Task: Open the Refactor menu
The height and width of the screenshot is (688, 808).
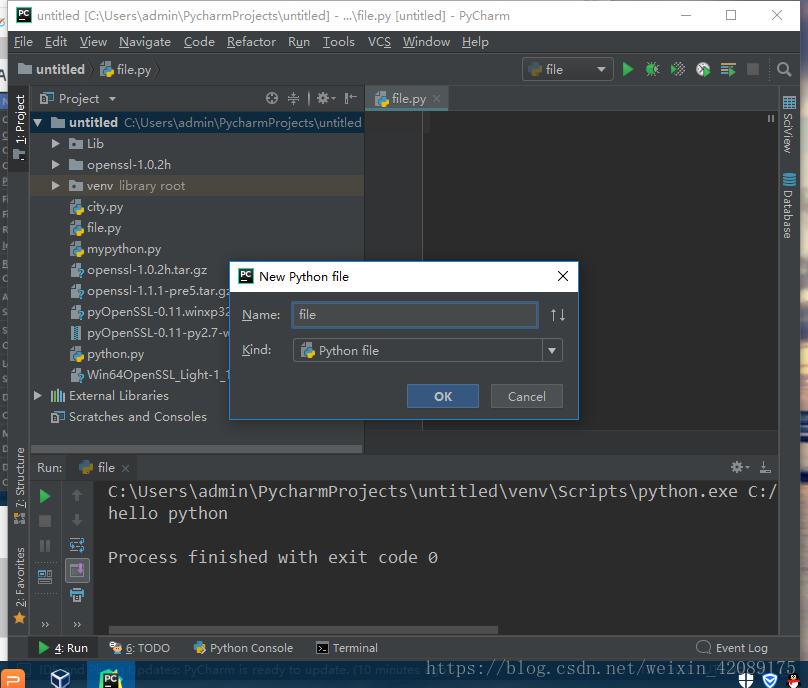Action: coord(251,42)
